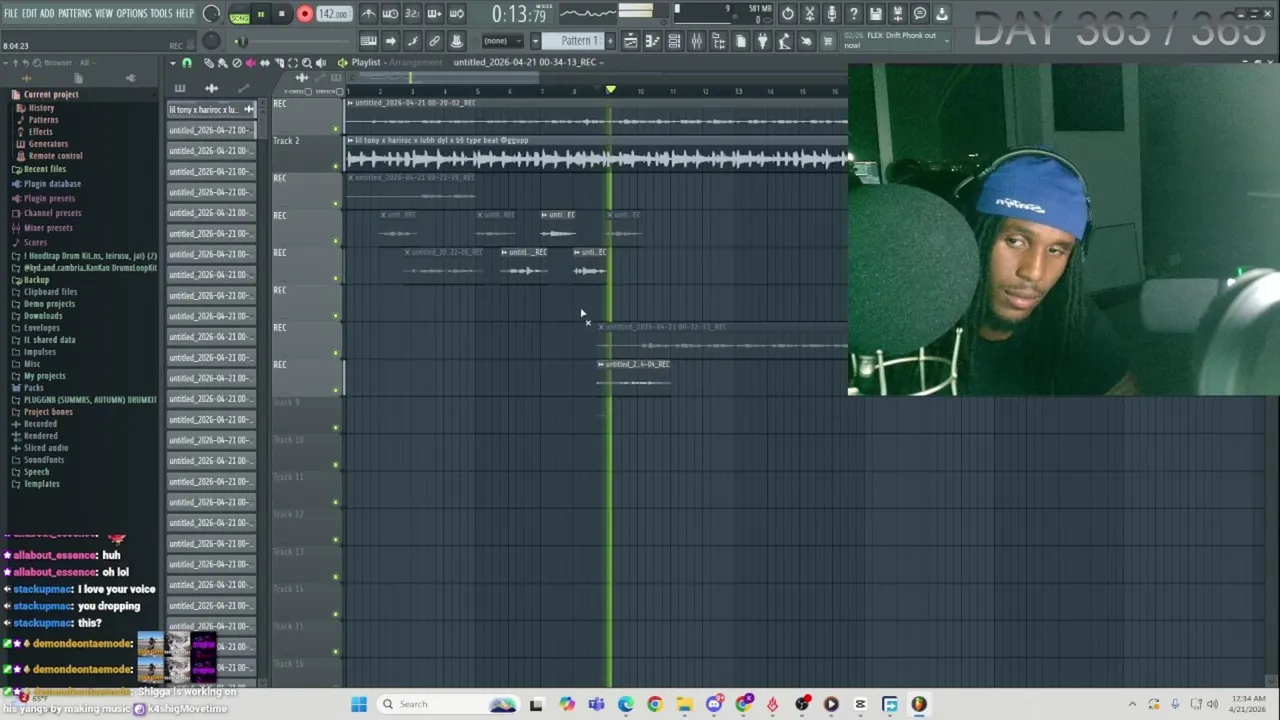Open the Pattern 1 selector arrow

[535, 41]
